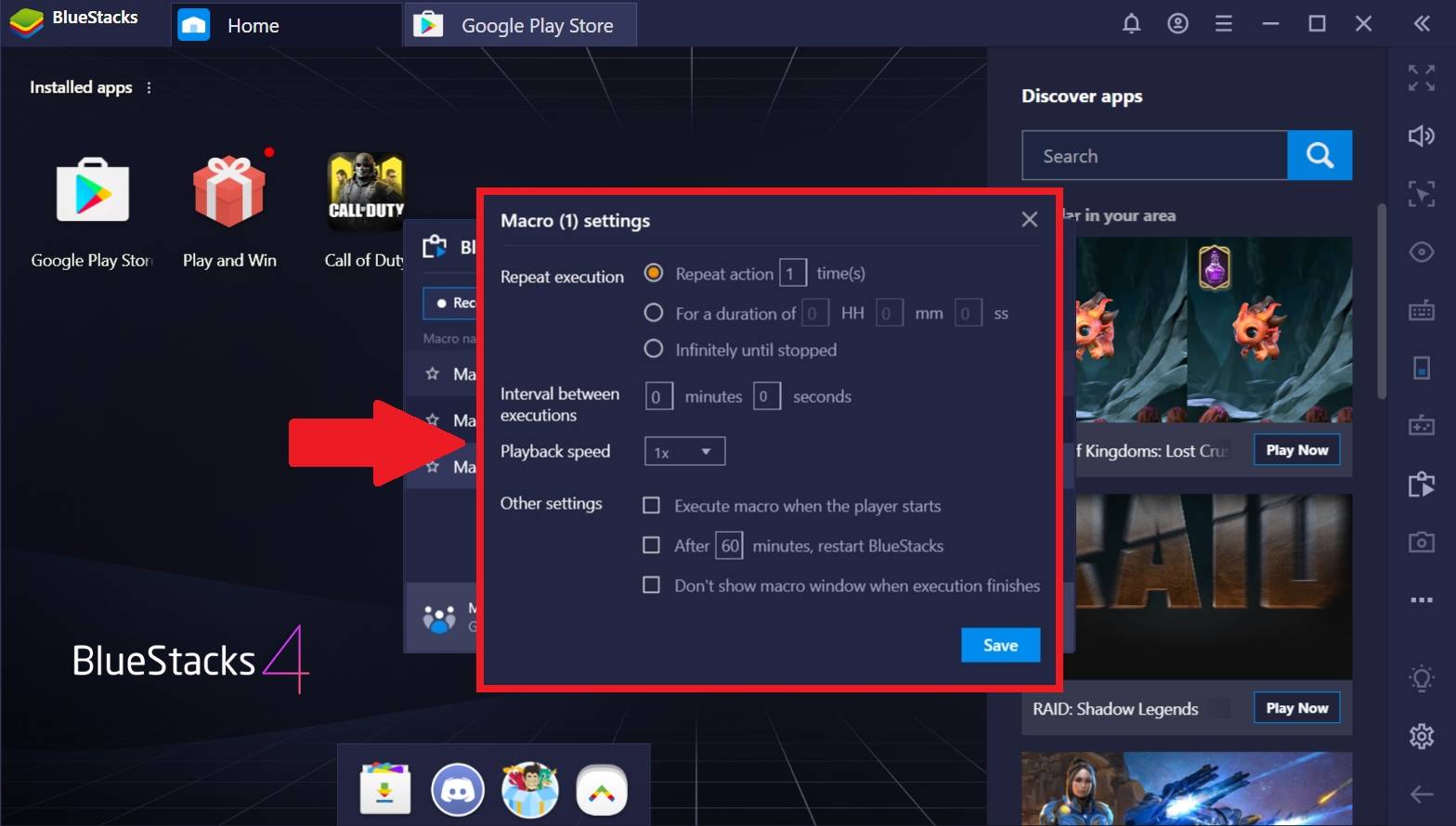The height and width of the screenshot is (826, 1456).
Task: Open the hamburger menu in title bar
Action: pos(1224,24)
